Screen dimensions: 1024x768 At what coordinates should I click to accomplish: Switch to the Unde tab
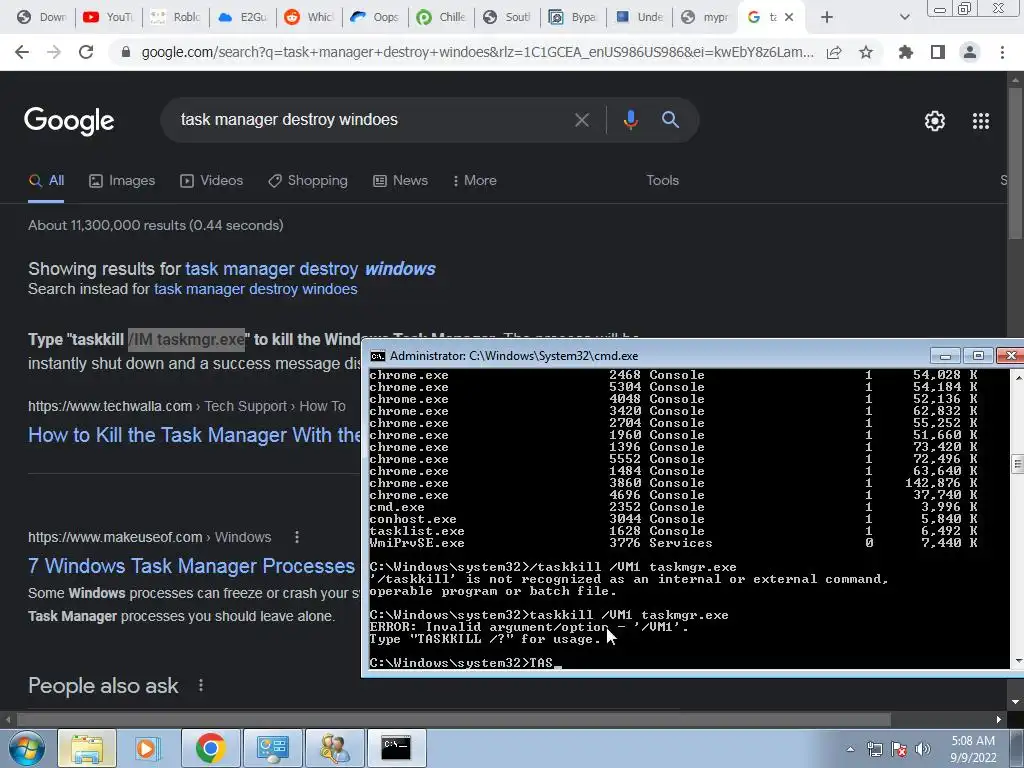pyautogui.click(x=640, y=18)
